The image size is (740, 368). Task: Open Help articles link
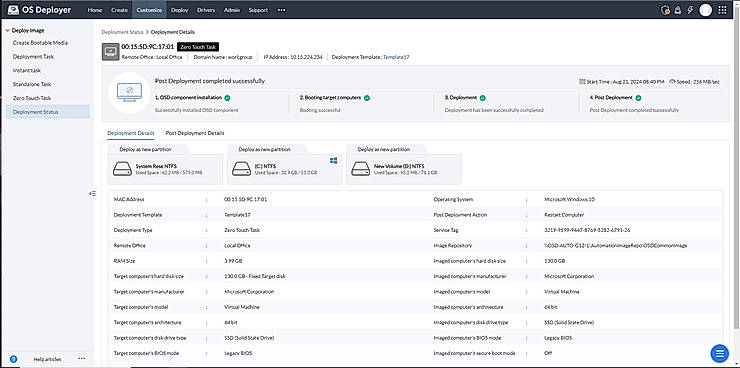click(x=47, y=359)
